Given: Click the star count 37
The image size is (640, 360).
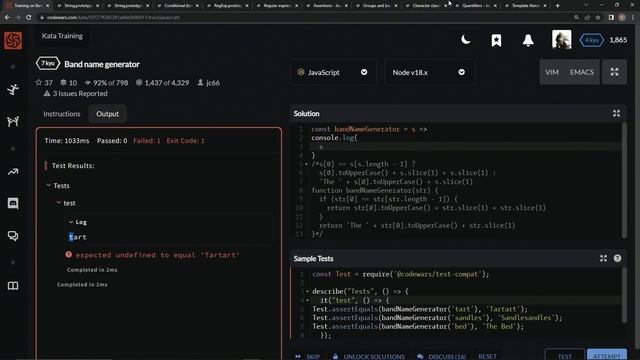Looking at the screenshot, I should click(x=44, y=82).
